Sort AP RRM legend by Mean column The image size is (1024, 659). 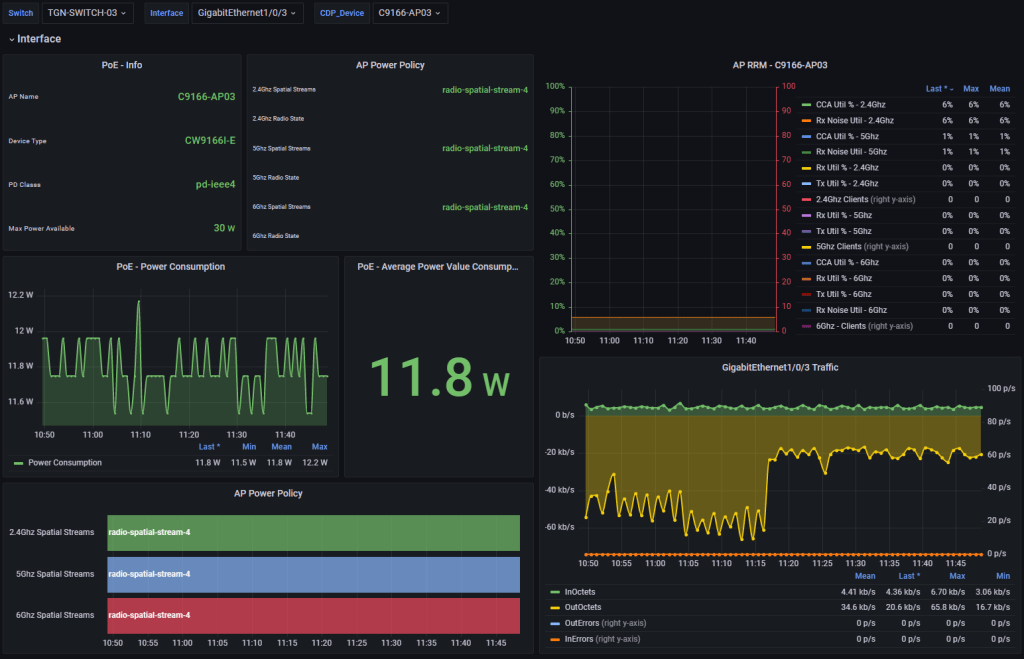click(999, 89)
